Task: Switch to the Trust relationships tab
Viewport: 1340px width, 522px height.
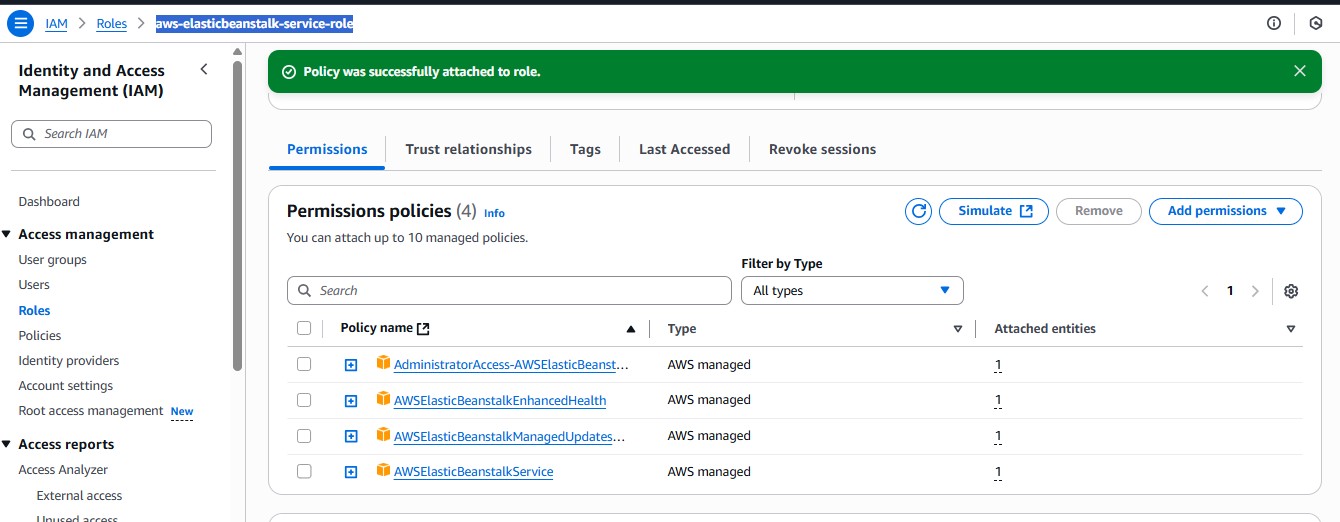Action: [468, 149]
